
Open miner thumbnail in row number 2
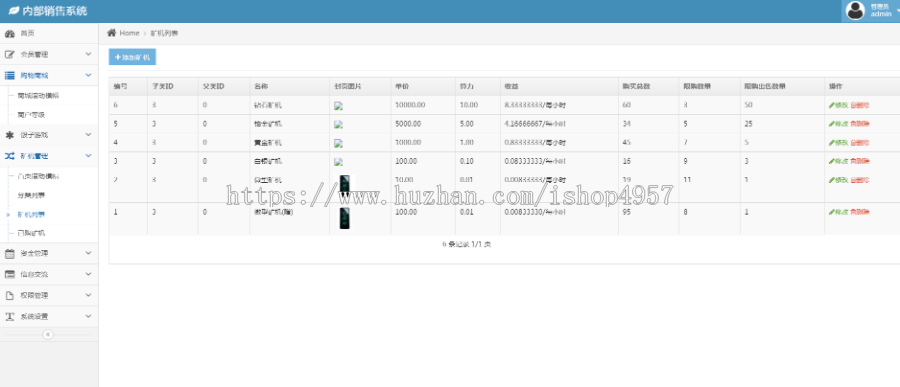click(344, 185)
